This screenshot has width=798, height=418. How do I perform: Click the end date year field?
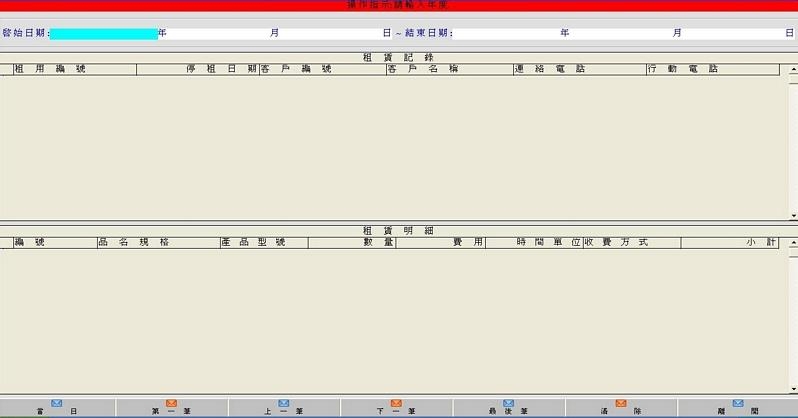(508, 33)
